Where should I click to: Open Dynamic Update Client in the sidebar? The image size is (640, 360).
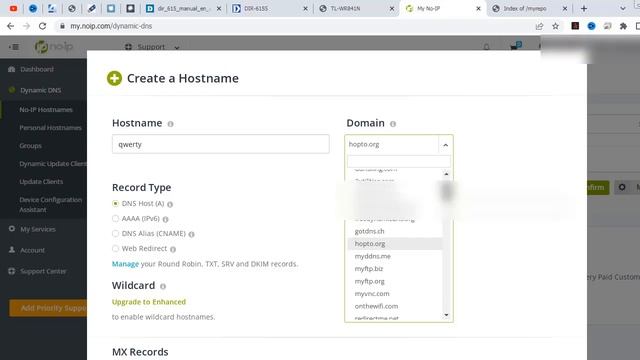(x=53, y=164)
